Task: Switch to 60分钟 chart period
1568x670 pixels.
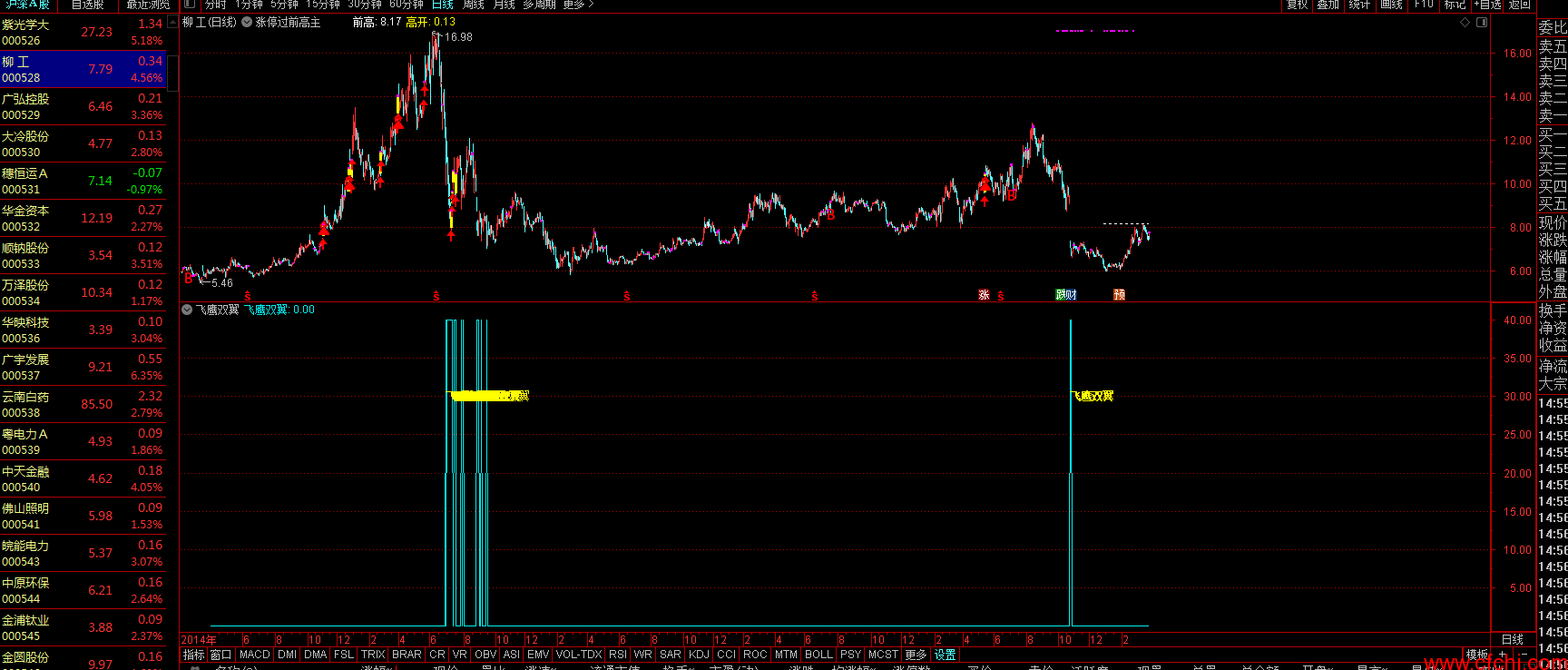Action: click(x=407, y=5)
